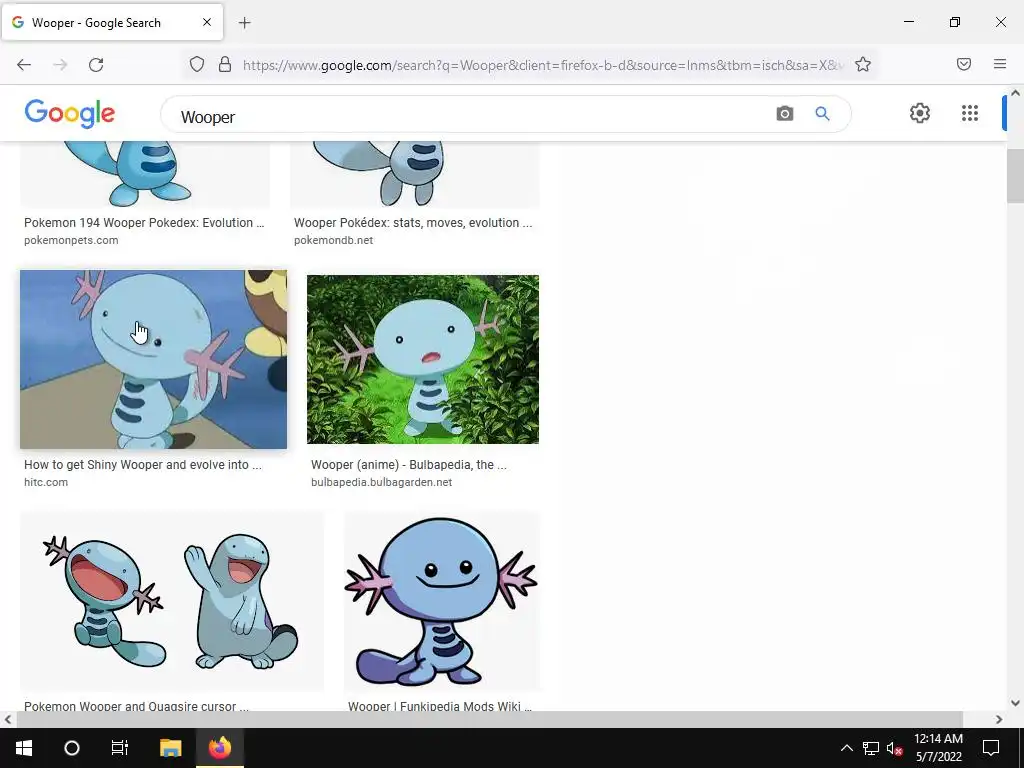The width and height of the screenshot is (1024, 768).
Task: Save page to Pocket icon
Action: coord(964,64)
